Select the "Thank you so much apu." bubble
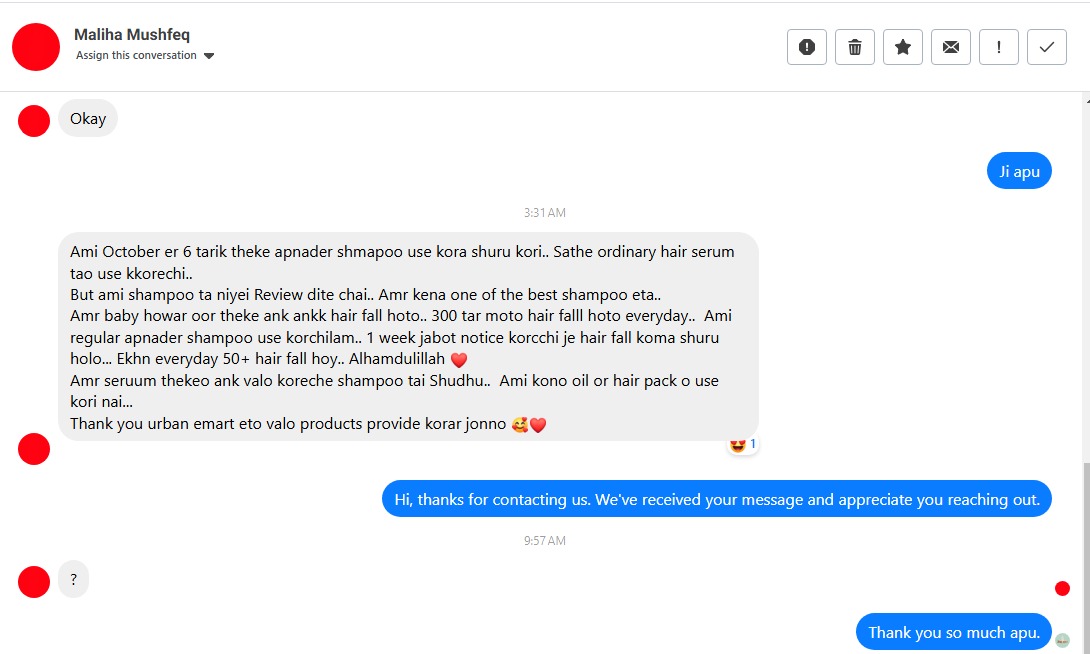Screen dimensions: 1090x654 click(x=952, y=632)
